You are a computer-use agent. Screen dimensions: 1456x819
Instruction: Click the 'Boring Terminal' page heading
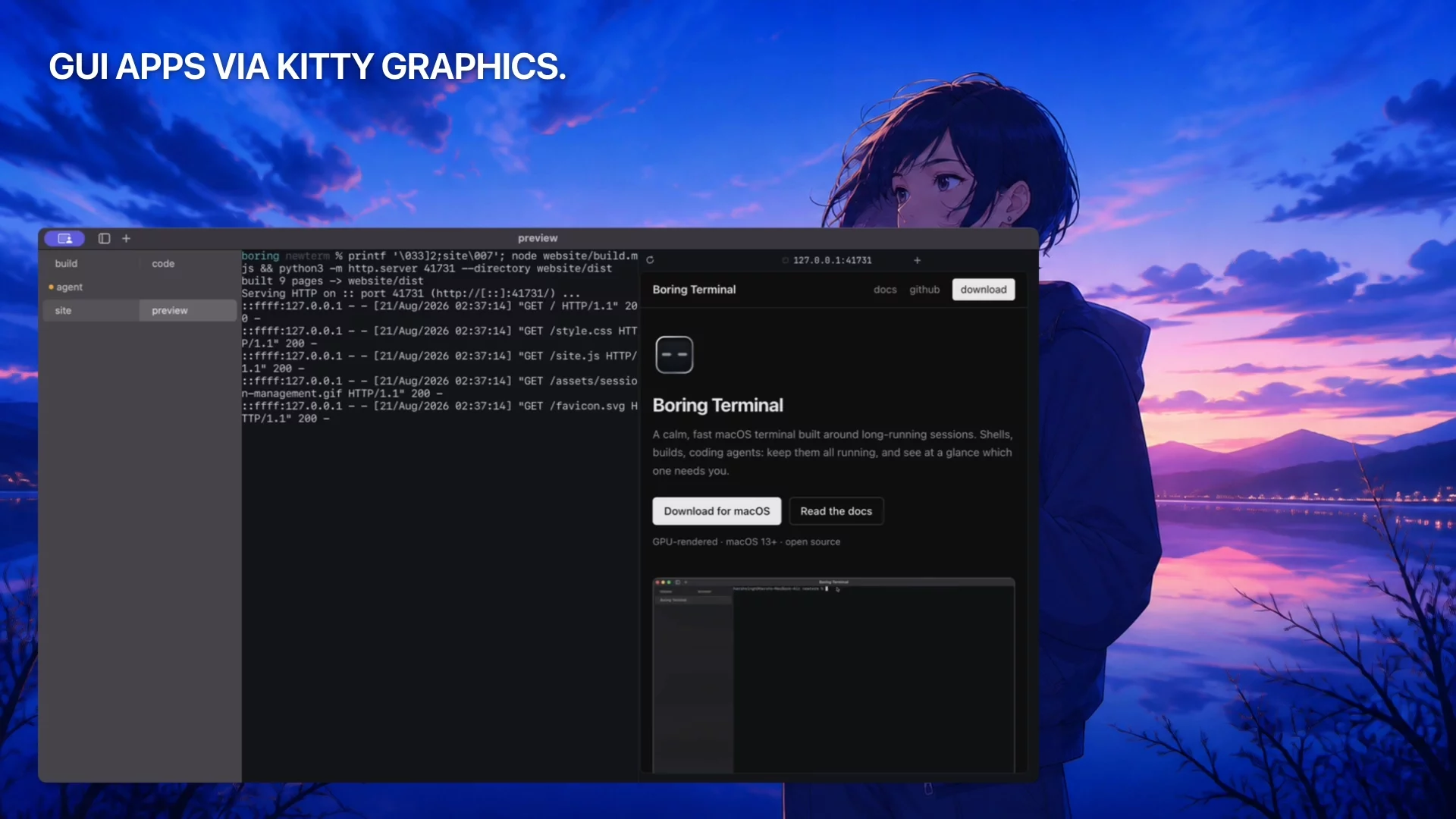point(717,406)
